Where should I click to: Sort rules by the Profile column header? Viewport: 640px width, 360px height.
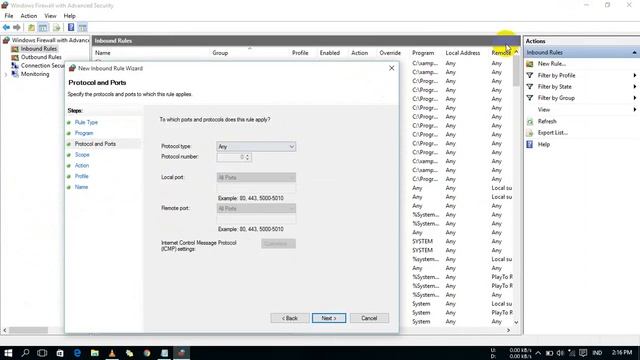(x=300, y=53)
